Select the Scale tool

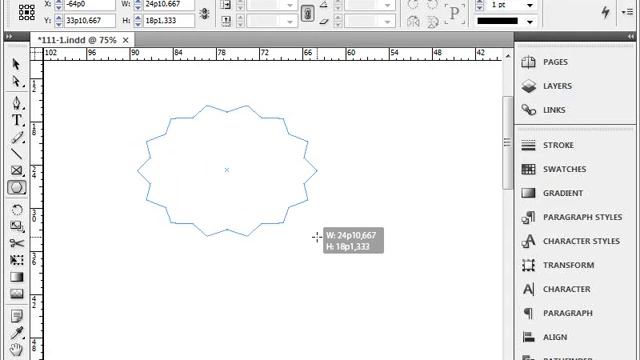click(x=16, y=227)
